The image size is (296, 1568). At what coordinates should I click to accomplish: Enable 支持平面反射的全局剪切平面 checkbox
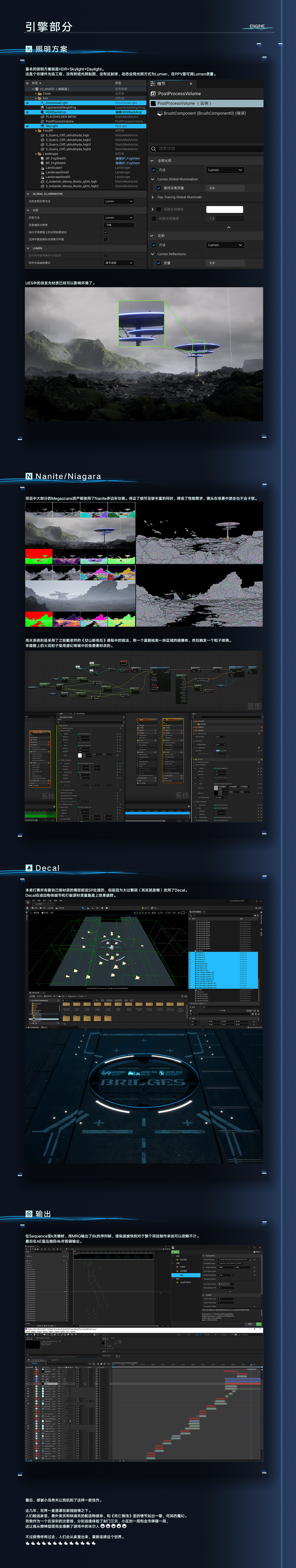pyautogui.click(x=105, y=239)
